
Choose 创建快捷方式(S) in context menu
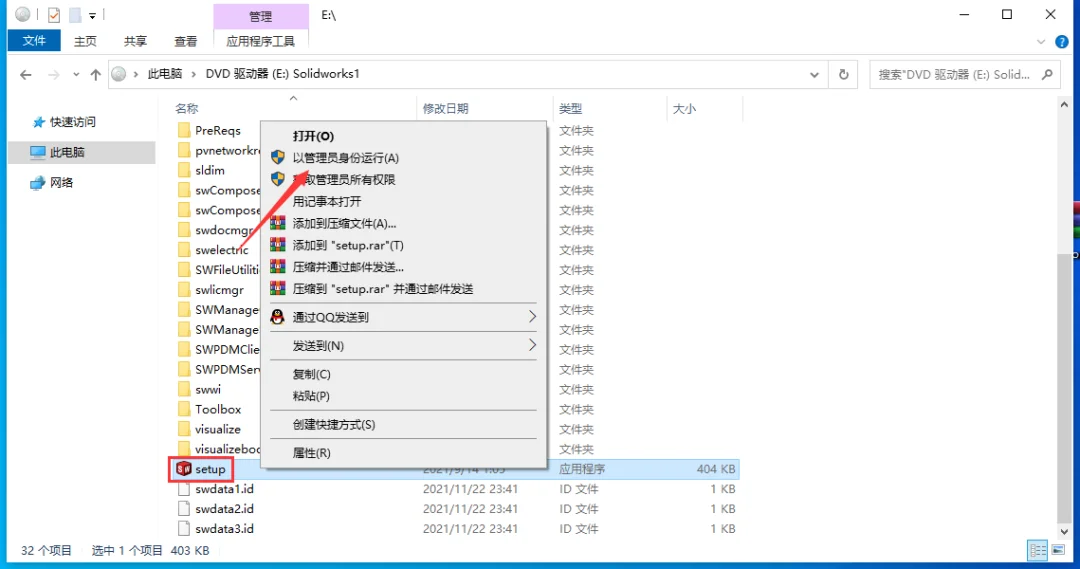tap(403, 424)
